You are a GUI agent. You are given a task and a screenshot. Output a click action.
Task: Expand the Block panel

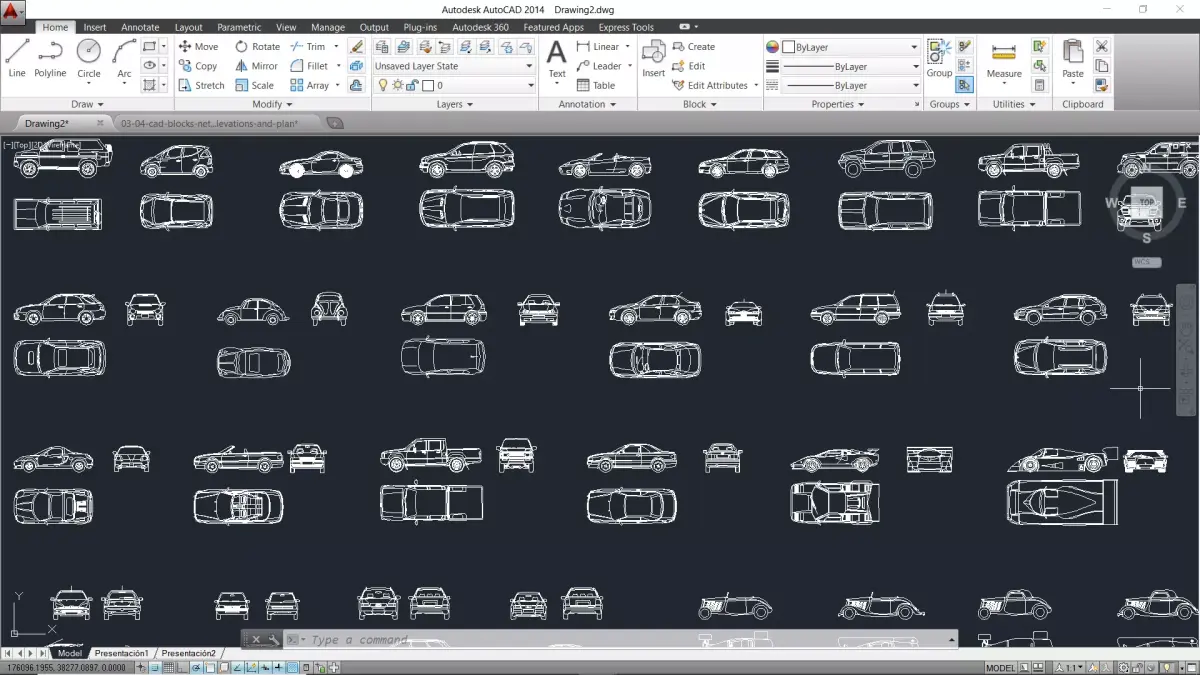[699, 104]
